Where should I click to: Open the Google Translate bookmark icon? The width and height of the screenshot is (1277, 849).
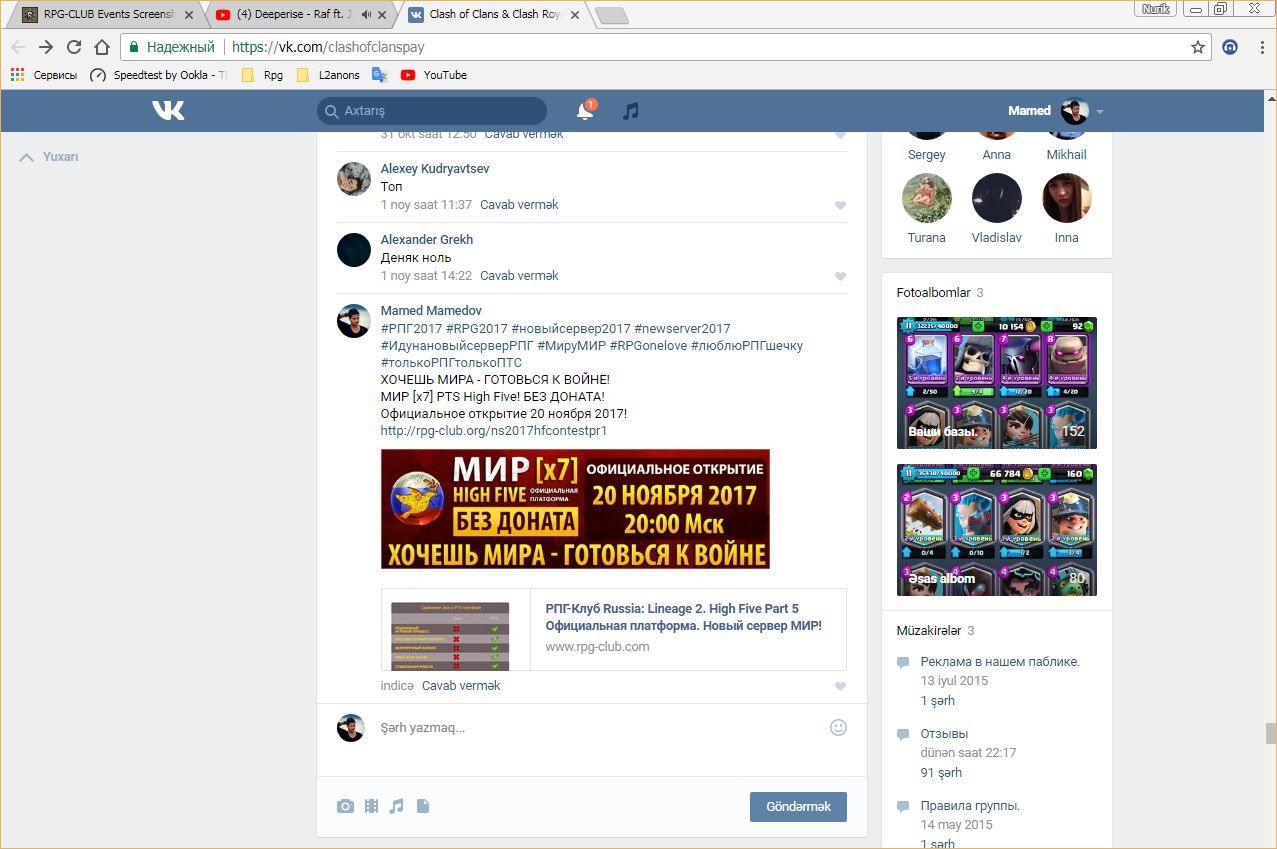[x=379, y=75]
